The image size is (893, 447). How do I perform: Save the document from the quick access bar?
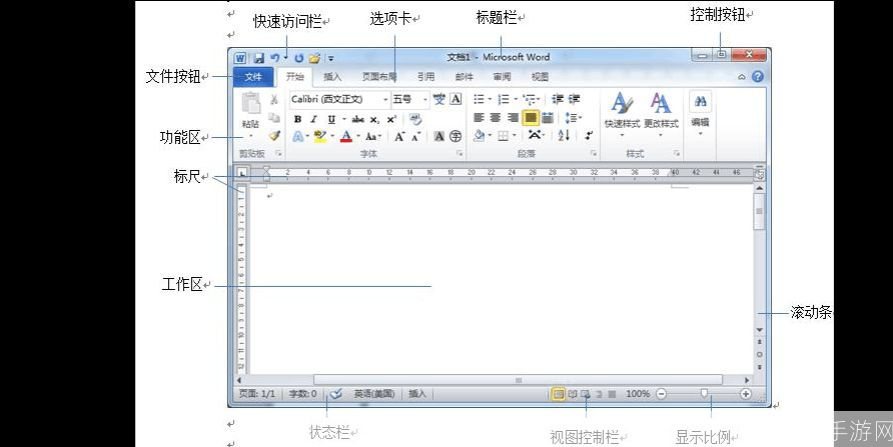coord(259,58)
